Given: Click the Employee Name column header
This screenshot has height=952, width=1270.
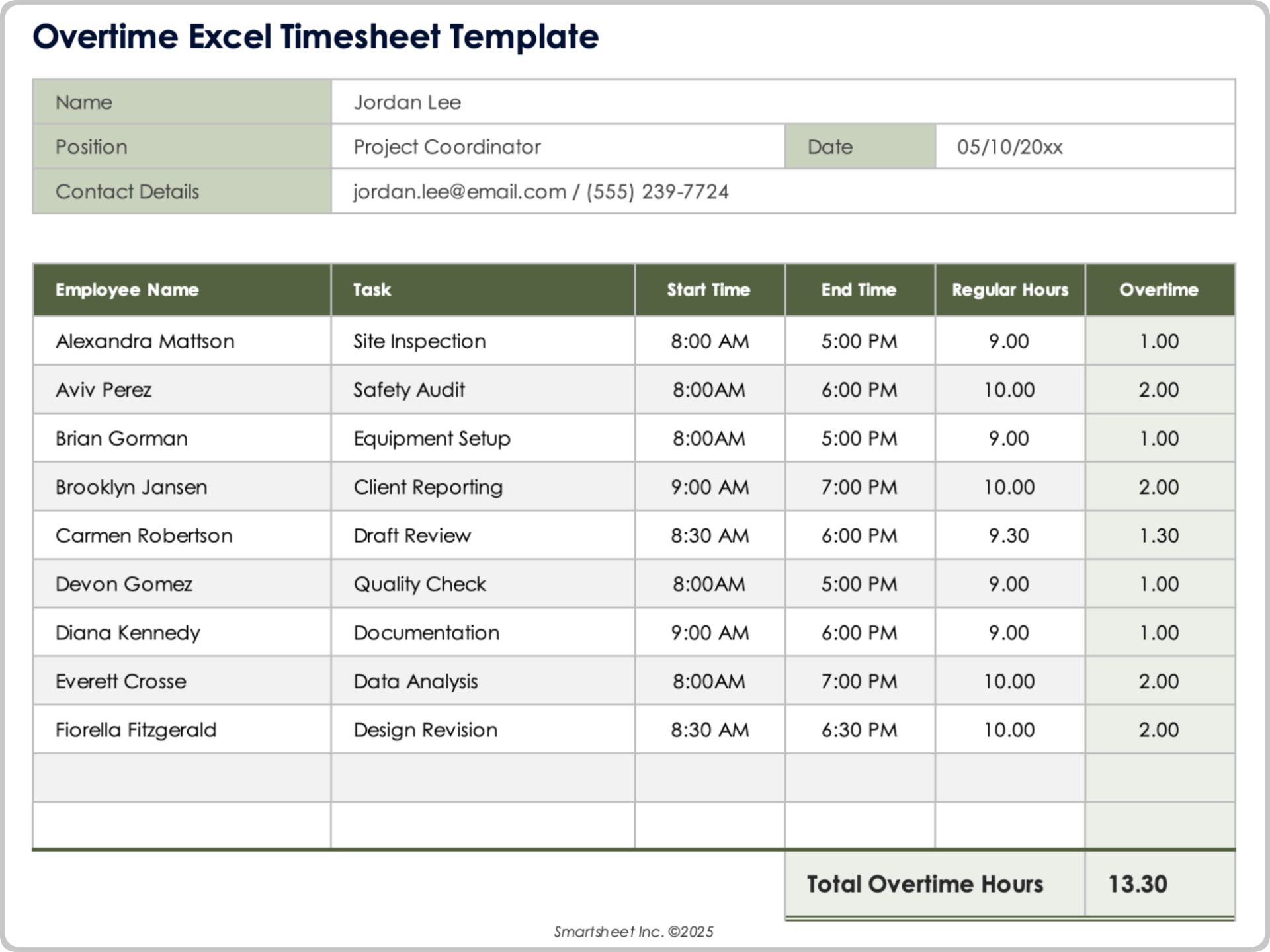Looking at the screenshot, I should (x=127, y=290).
